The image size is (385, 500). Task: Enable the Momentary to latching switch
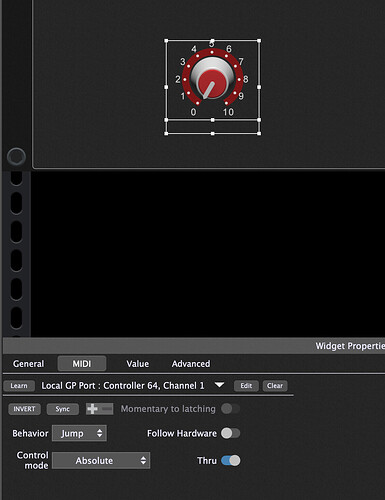pyautogui.click(x=230, y=408)
